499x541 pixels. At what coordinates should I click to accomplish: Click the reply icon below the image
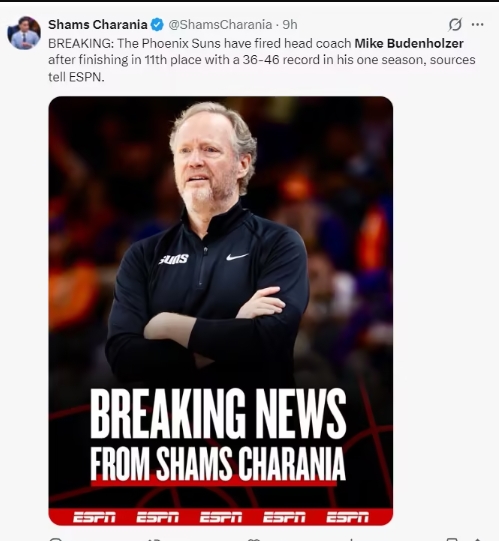coord(56,539)
